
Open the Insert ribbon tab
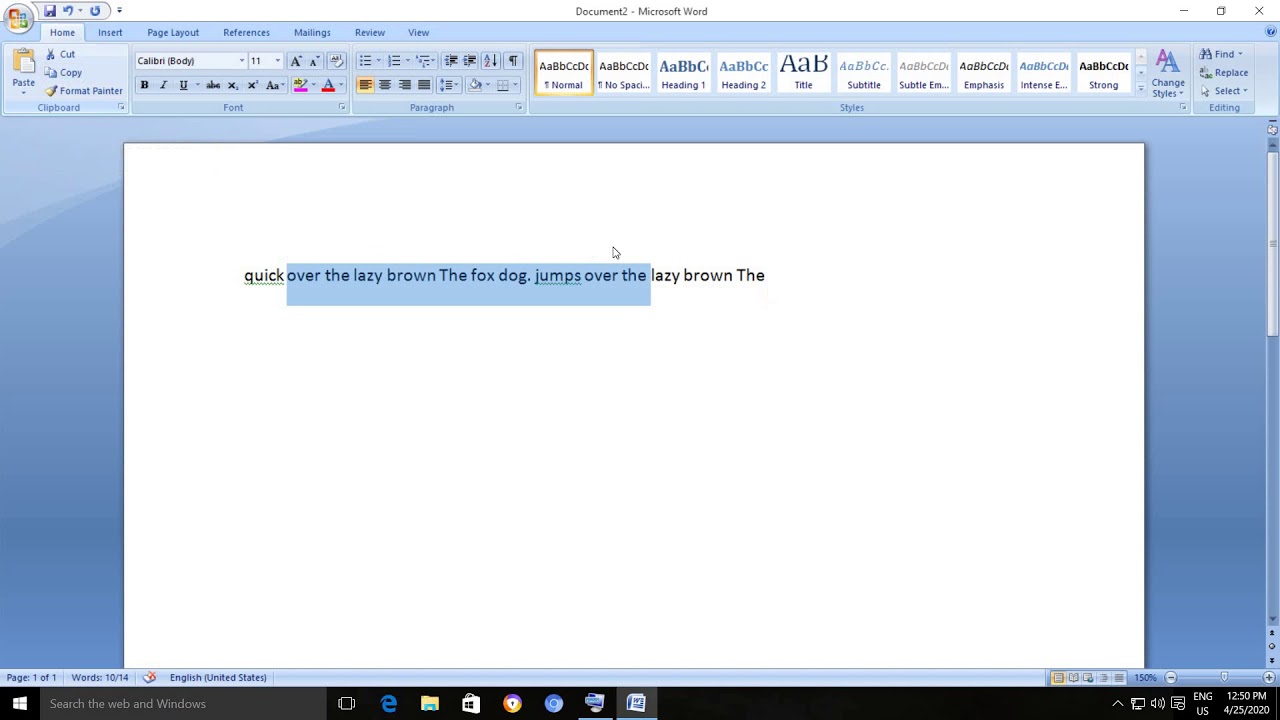click(x=110, y=32)
